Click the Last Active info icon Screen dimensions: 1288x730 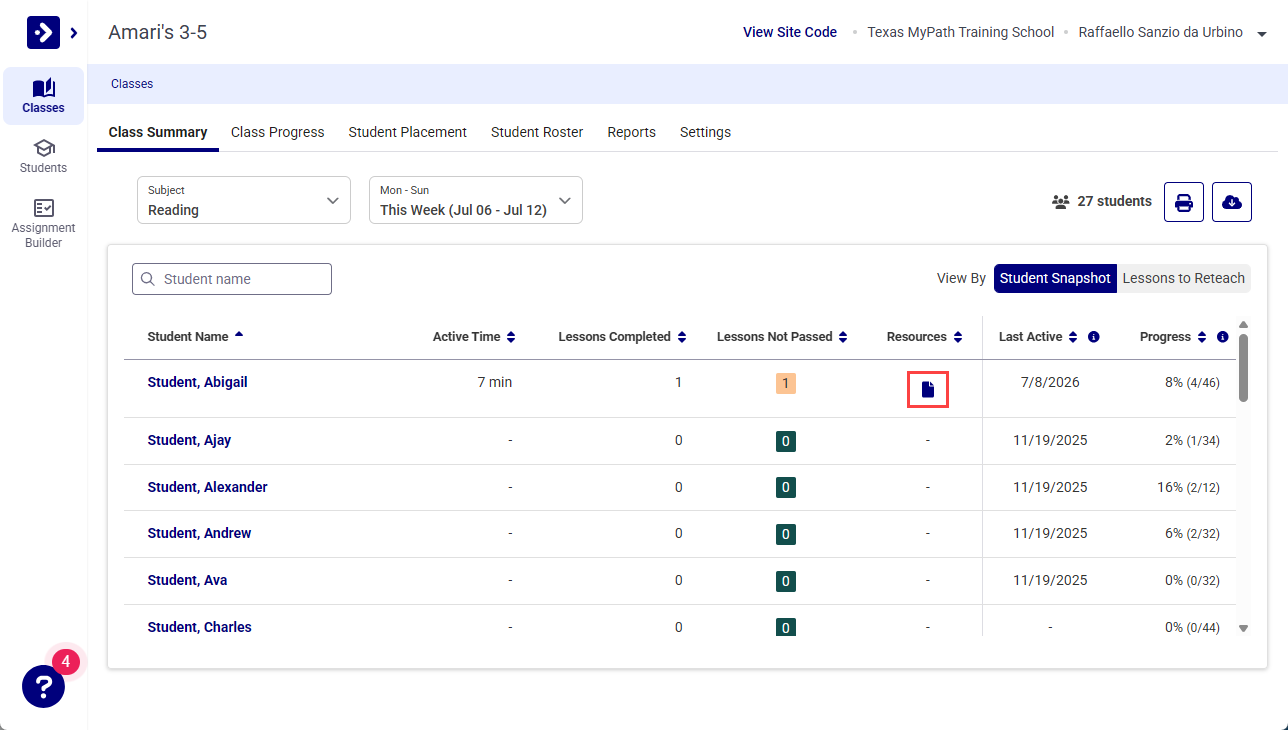click(1093, 337)
